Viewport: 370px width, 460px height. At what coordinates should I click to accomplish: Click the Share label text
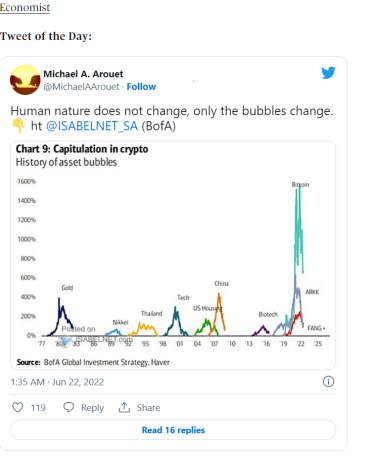(148, 408)
